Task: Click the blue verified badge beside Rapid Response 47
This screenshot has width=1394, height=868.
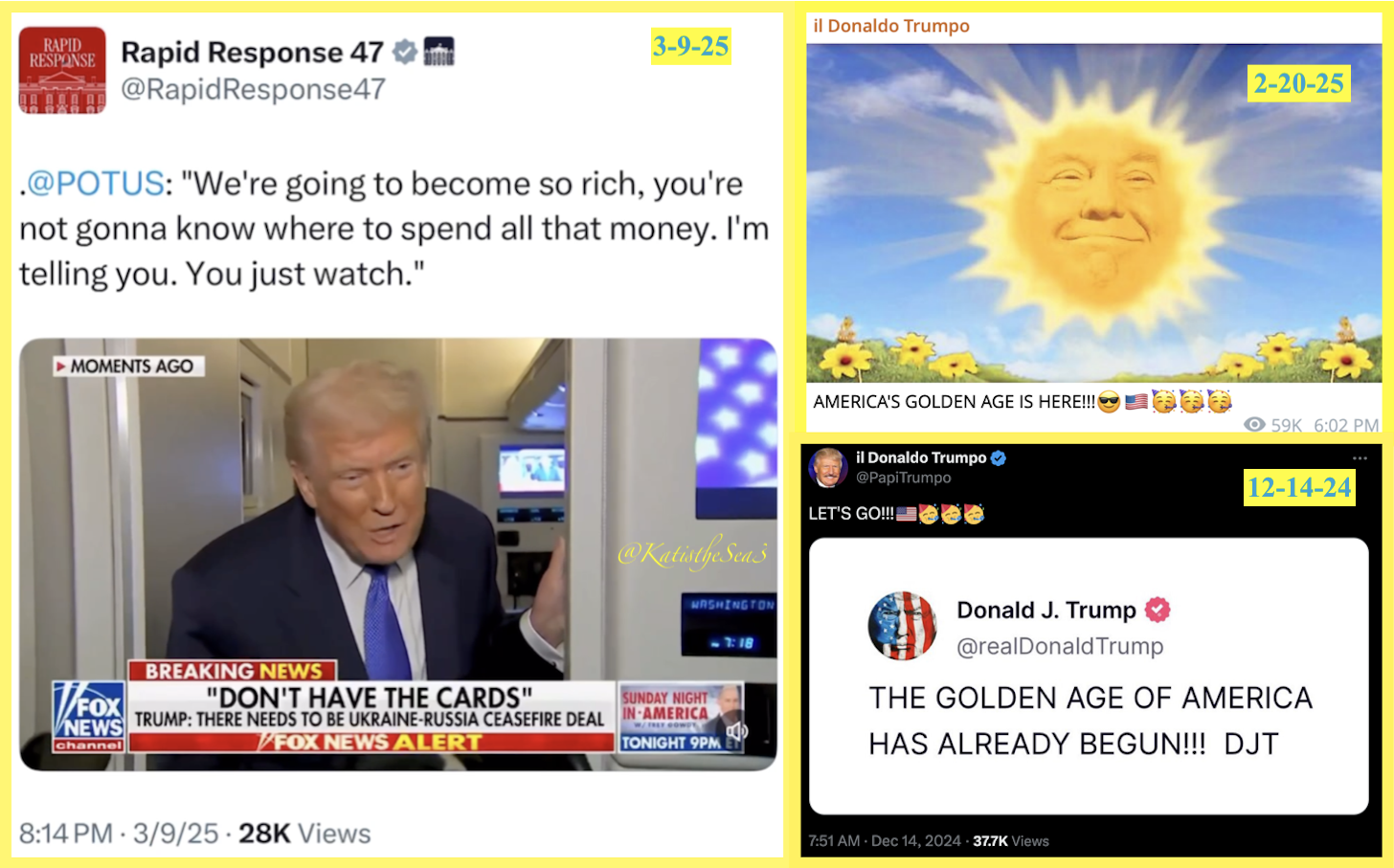Action: click(x=405, y=52)
